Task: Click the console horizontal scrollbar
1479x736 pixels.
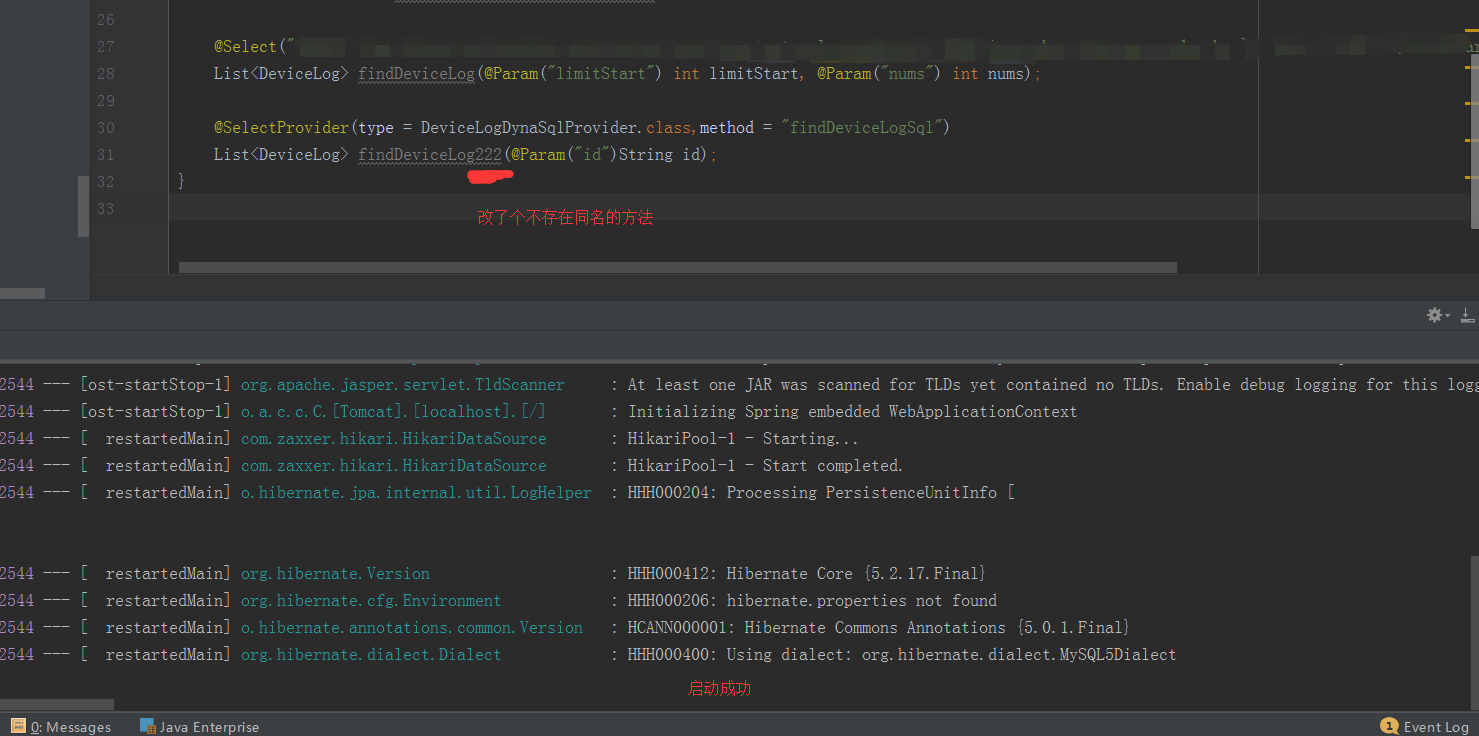Action: 57,704
